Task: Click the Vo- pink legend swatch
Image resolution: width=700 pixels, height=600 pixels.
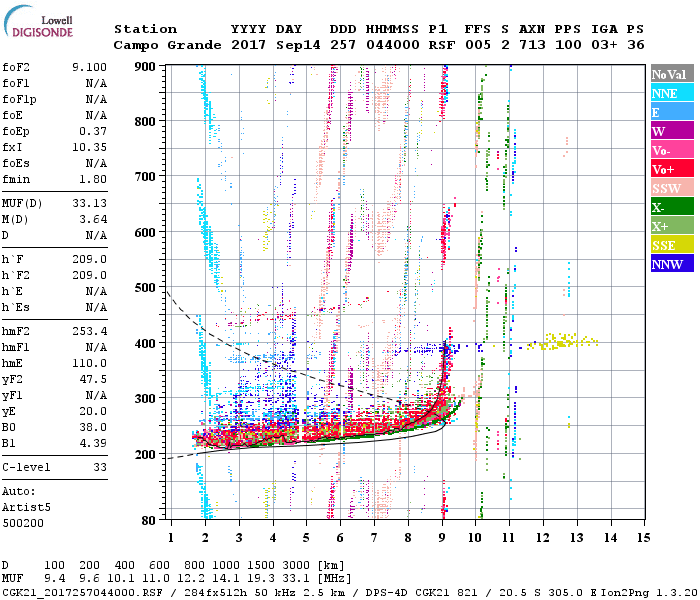Action: pyautogui.click(x=672, y=150)
